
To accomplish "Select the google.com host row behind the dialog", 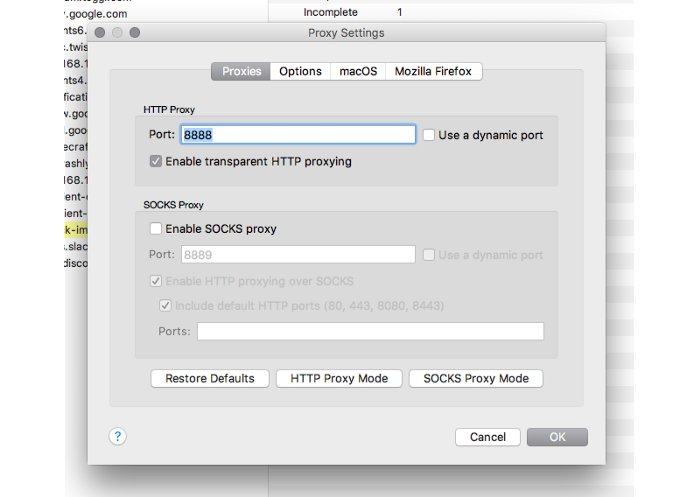I will (x=96, y=14).
